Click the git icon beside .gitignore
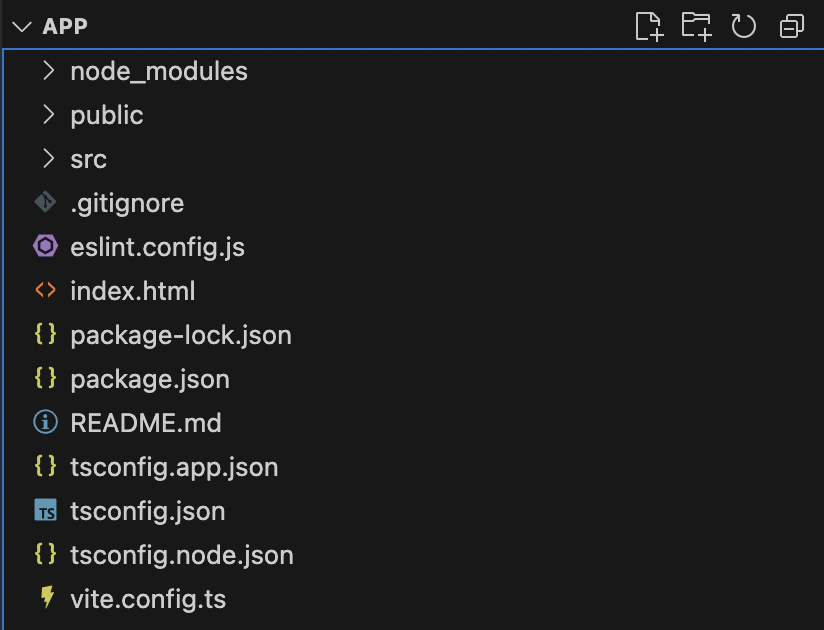The height and width of the screenshot is (630, 824). pyautogui.click(x=45, y=203)
